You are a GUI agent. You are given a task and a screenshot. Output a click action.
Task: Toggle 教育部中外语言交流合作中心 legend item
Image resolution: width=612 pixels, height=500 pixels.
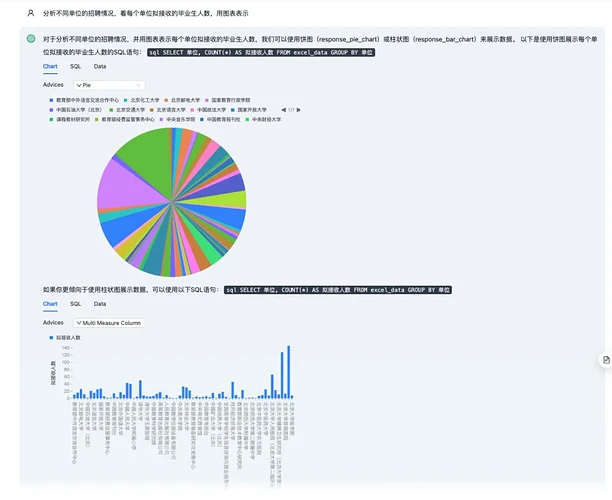click(x=86, y=100)
